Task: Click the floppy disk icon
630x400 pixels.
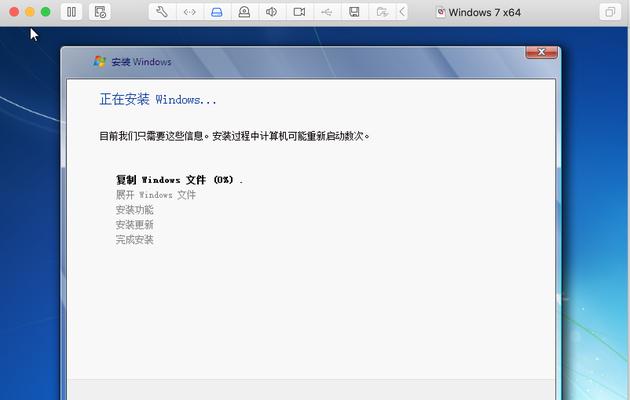Action: [354, 12]
